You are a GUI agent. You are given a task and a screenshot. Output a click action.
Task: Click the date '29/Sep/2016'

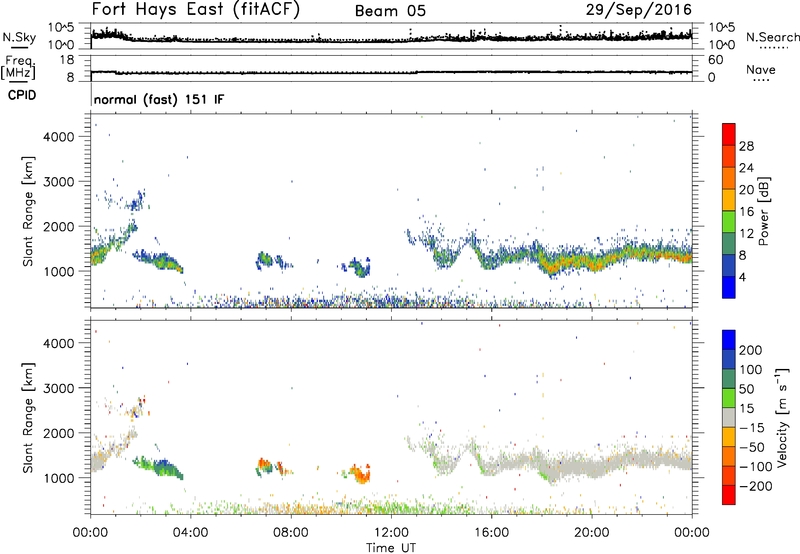tap(639, 10)
